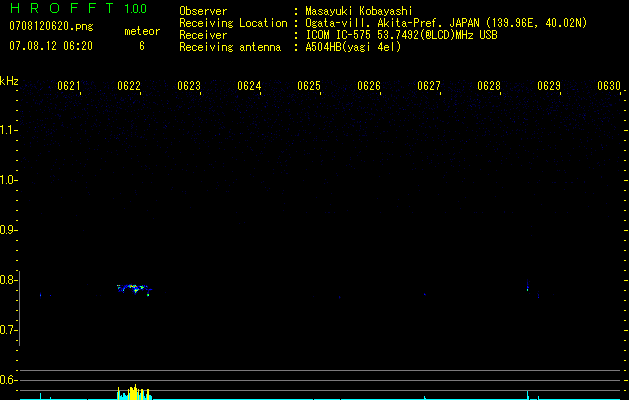Click the "Receiver" field label
This screenshot has height=400, width=629.
coord(203,35)
